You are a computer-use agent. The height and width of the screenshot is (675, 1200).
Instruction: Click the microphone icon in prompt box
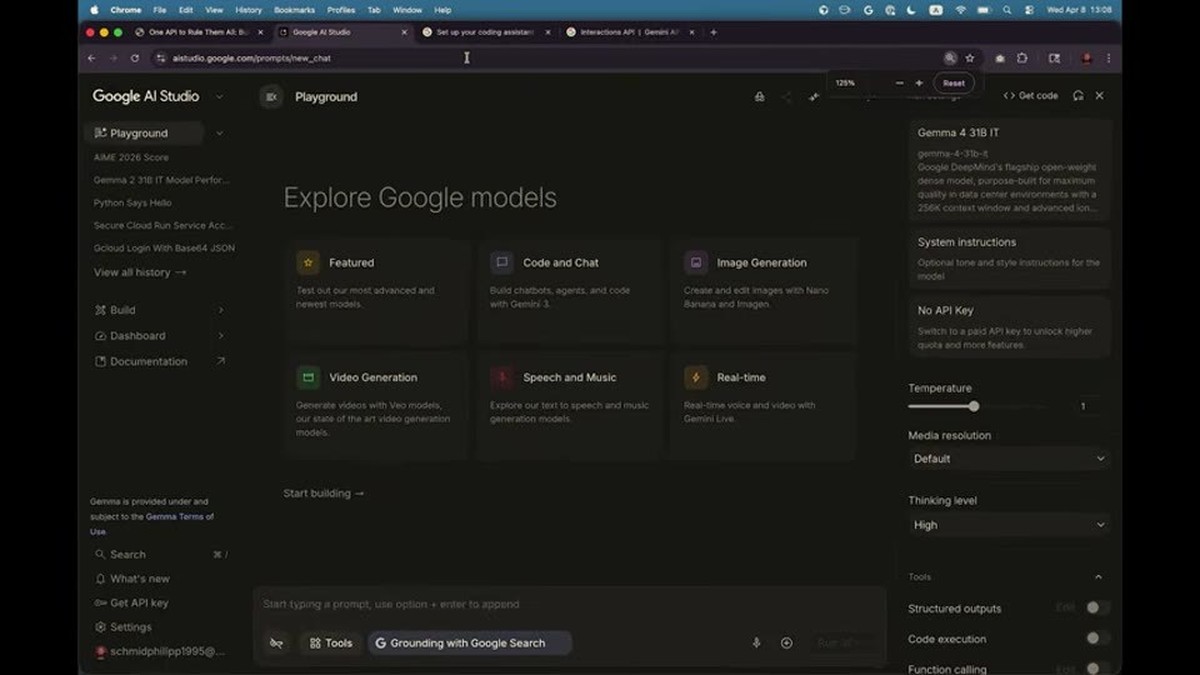coord(756,643)
